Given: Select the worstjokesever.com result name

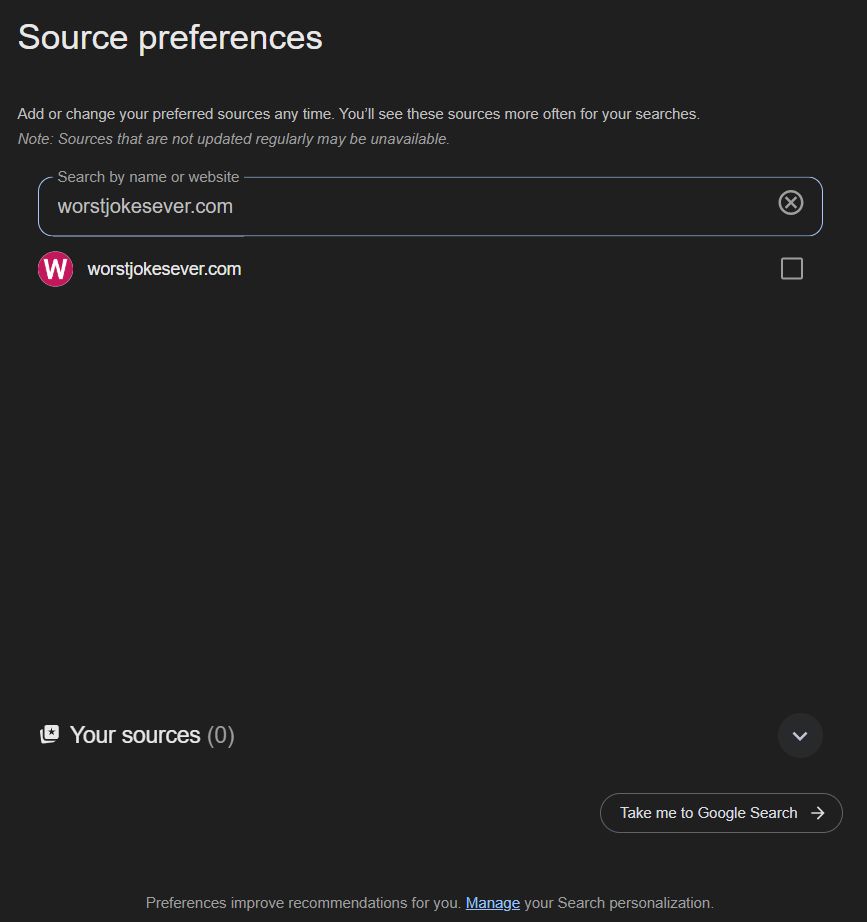Looking at the screenshot, I should click(164, 269).
